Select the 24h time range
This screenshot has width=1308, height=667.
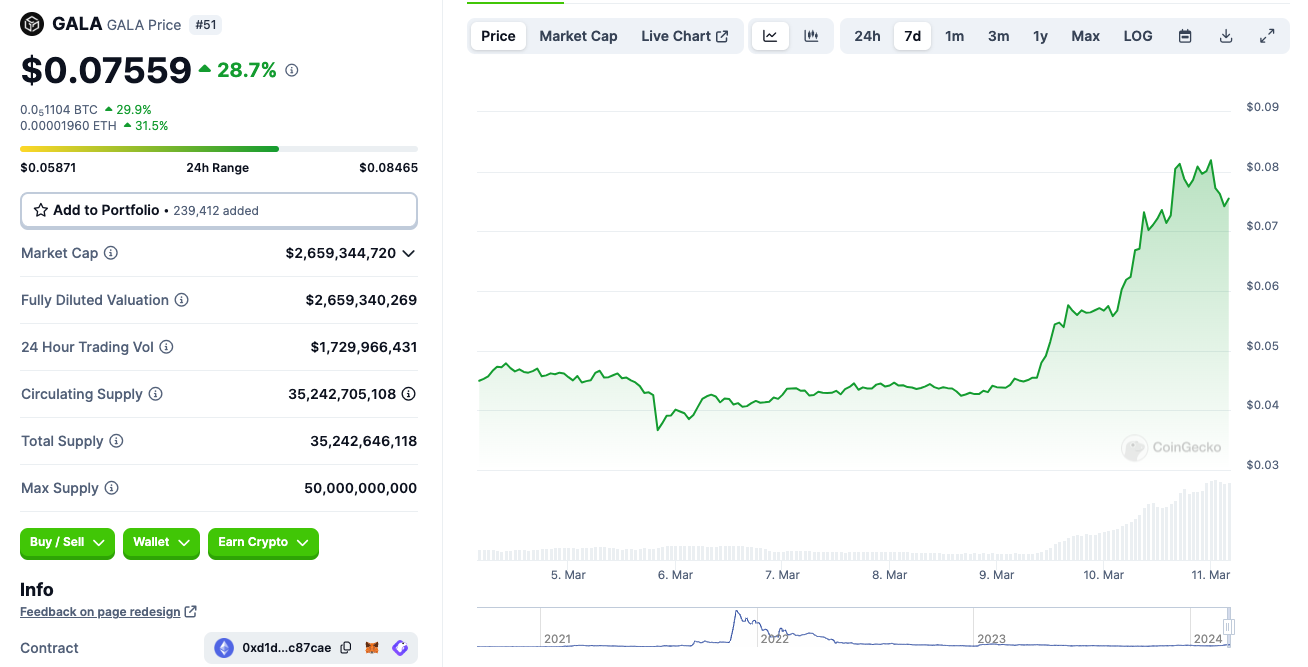tap(867, 36)
